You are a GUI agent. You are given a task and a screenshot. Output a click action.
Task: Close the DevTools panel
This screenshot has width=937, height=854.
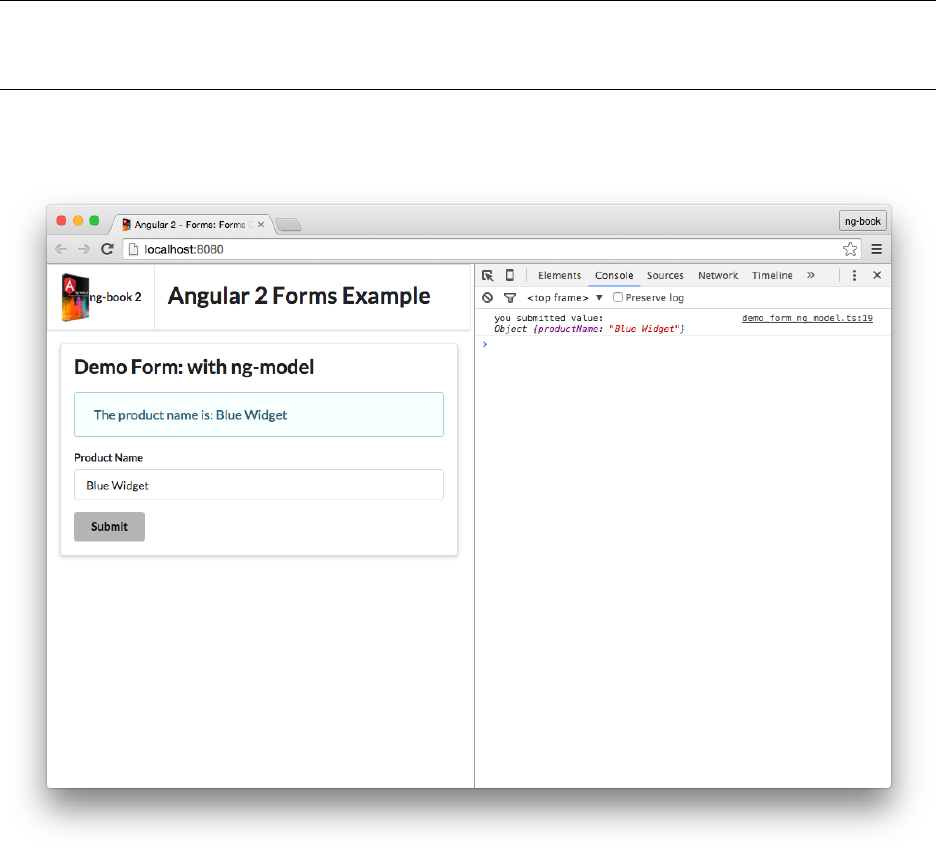(877, 275)
